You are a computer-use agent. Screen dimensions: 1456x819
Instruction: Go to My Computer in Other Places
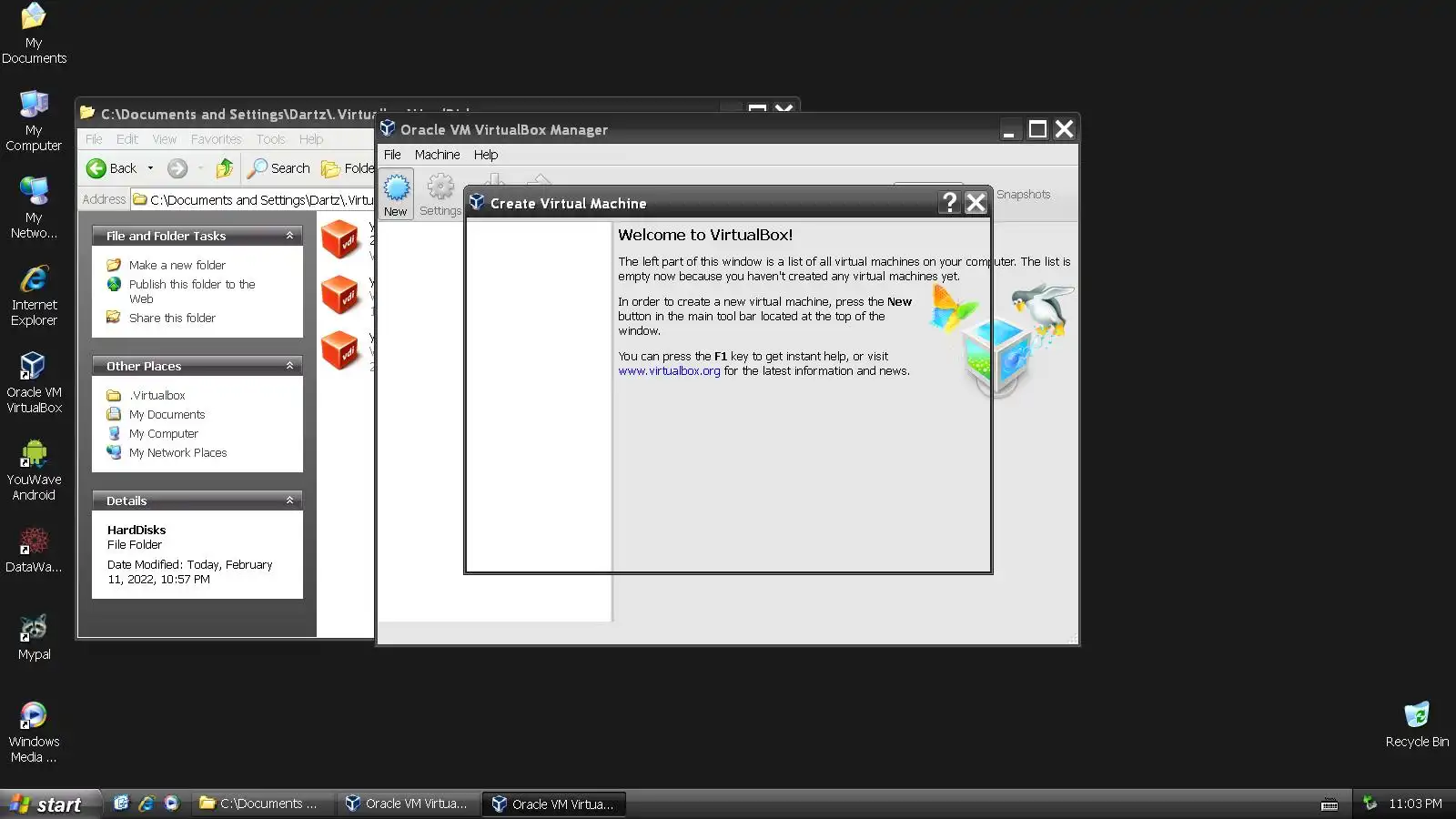163,434
